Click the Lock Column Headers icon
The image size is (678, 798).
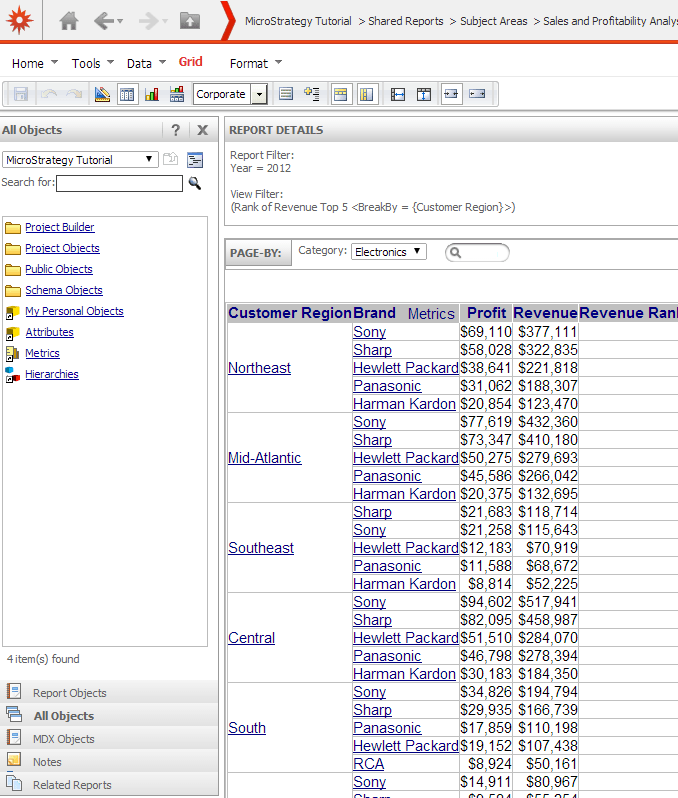pos(423,94)
